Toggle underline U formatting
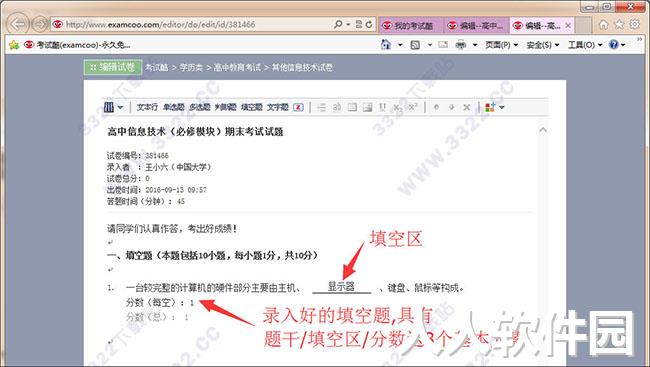The height and width of the screenshot is (367, 650). click(382, 107)
